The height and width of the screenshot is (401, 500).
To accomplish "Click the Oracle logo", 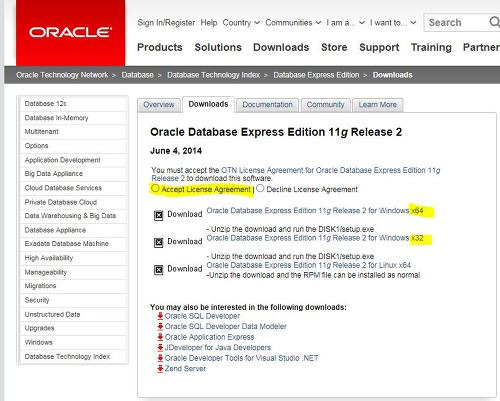I will 70,33.
